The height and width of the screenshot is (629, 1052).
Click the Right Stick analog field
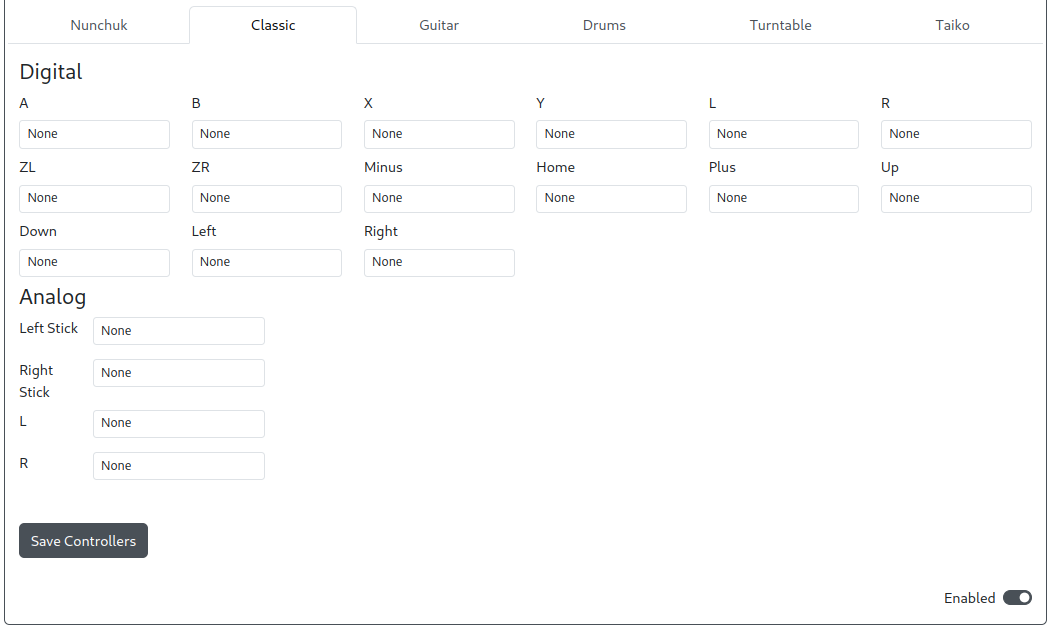pos(179,373)
